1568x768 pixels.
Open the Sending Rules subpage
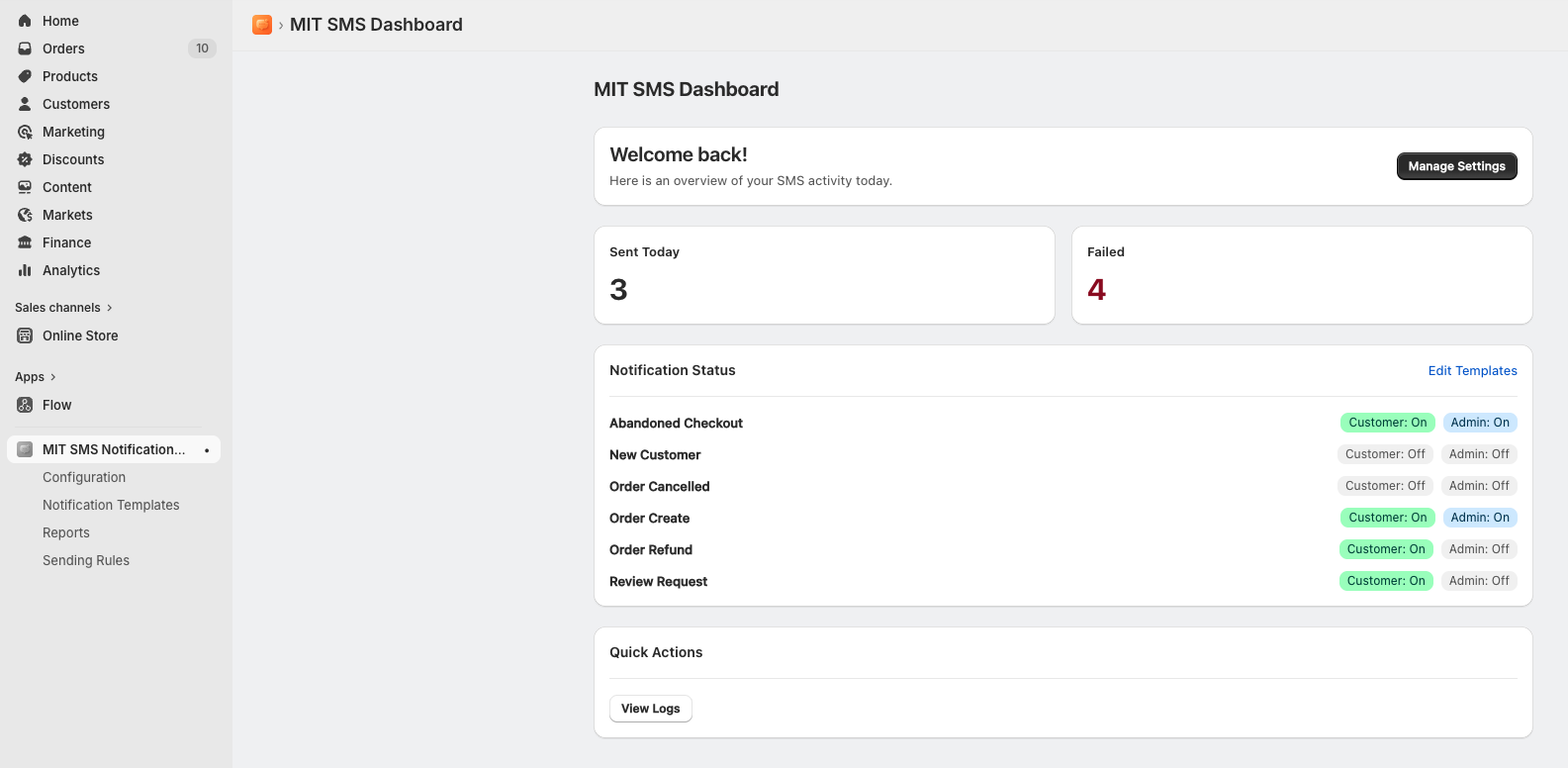[x=86, y=560]
